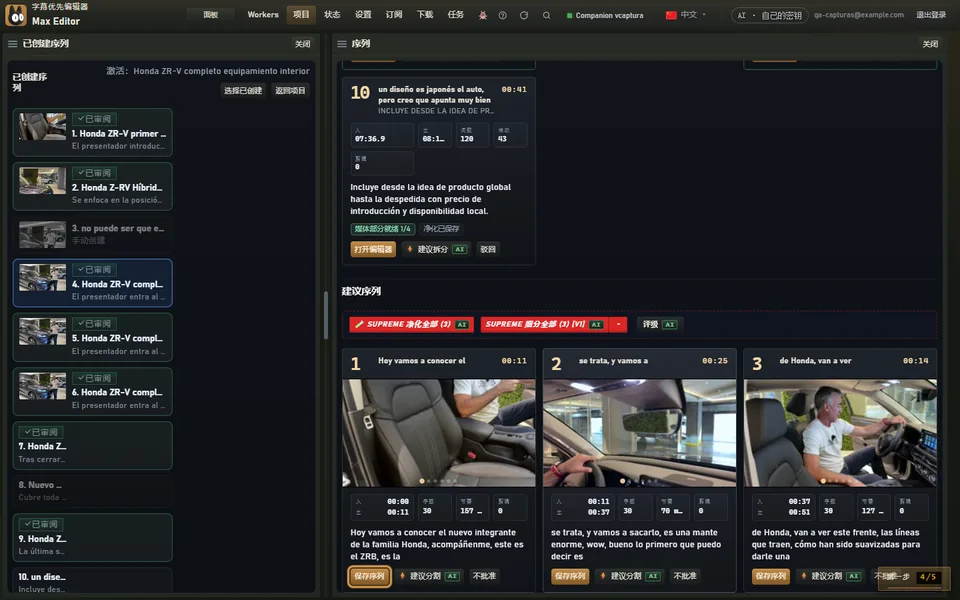
Task: Open the AI 自己的密钥 selector
Action: pyautogui.click(x=770, y=15)
